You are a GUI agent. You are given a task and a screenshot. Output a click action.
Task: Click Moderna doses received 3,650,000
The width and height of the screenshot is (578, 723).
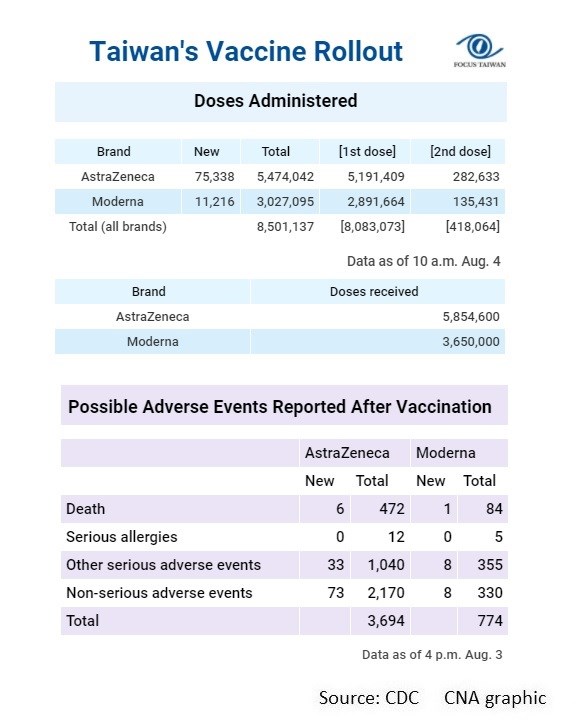pos(471,342)
